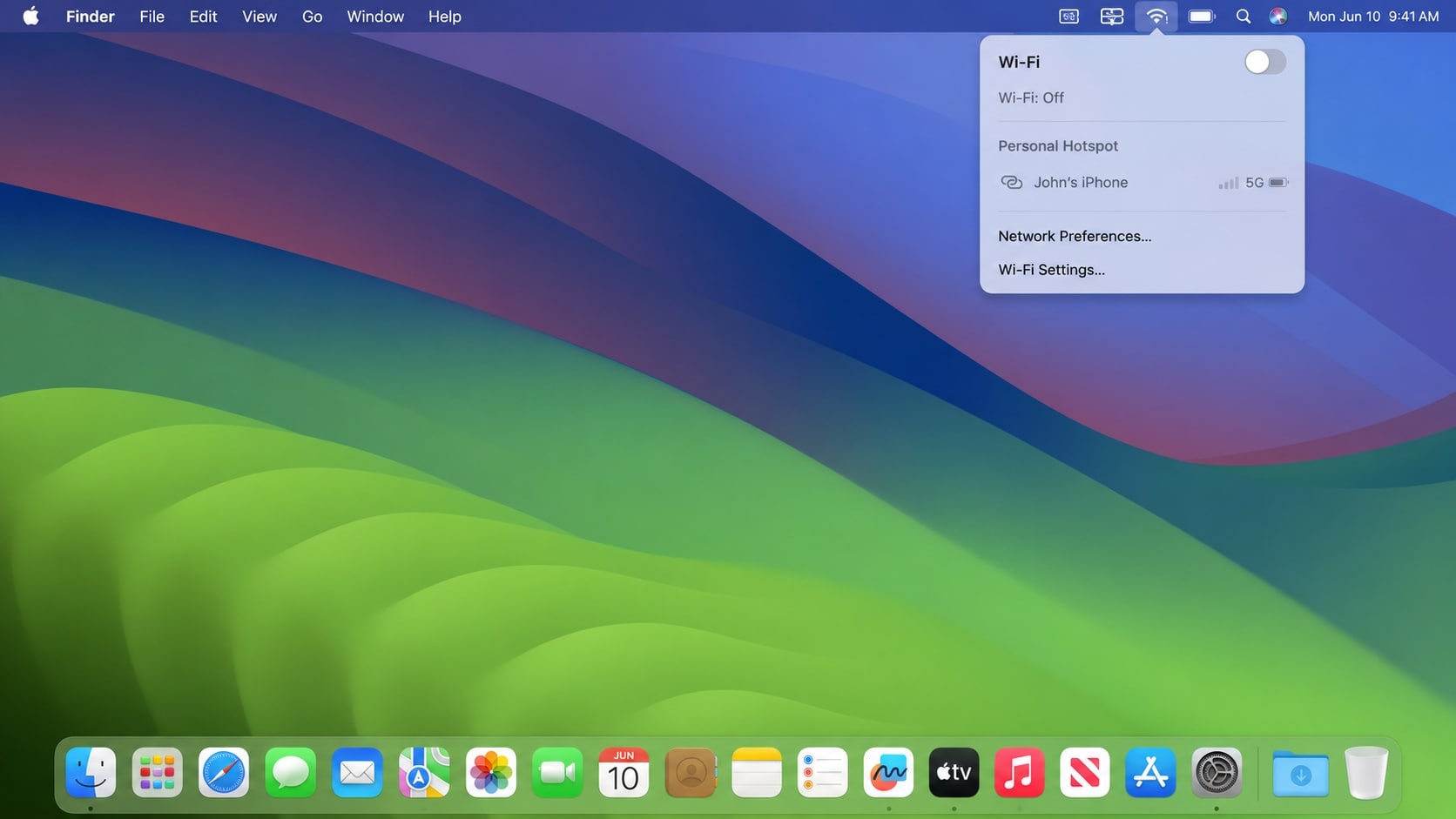Open Mail app in Dock
This screenshot has height=819, width=1456.
[357, 772]
